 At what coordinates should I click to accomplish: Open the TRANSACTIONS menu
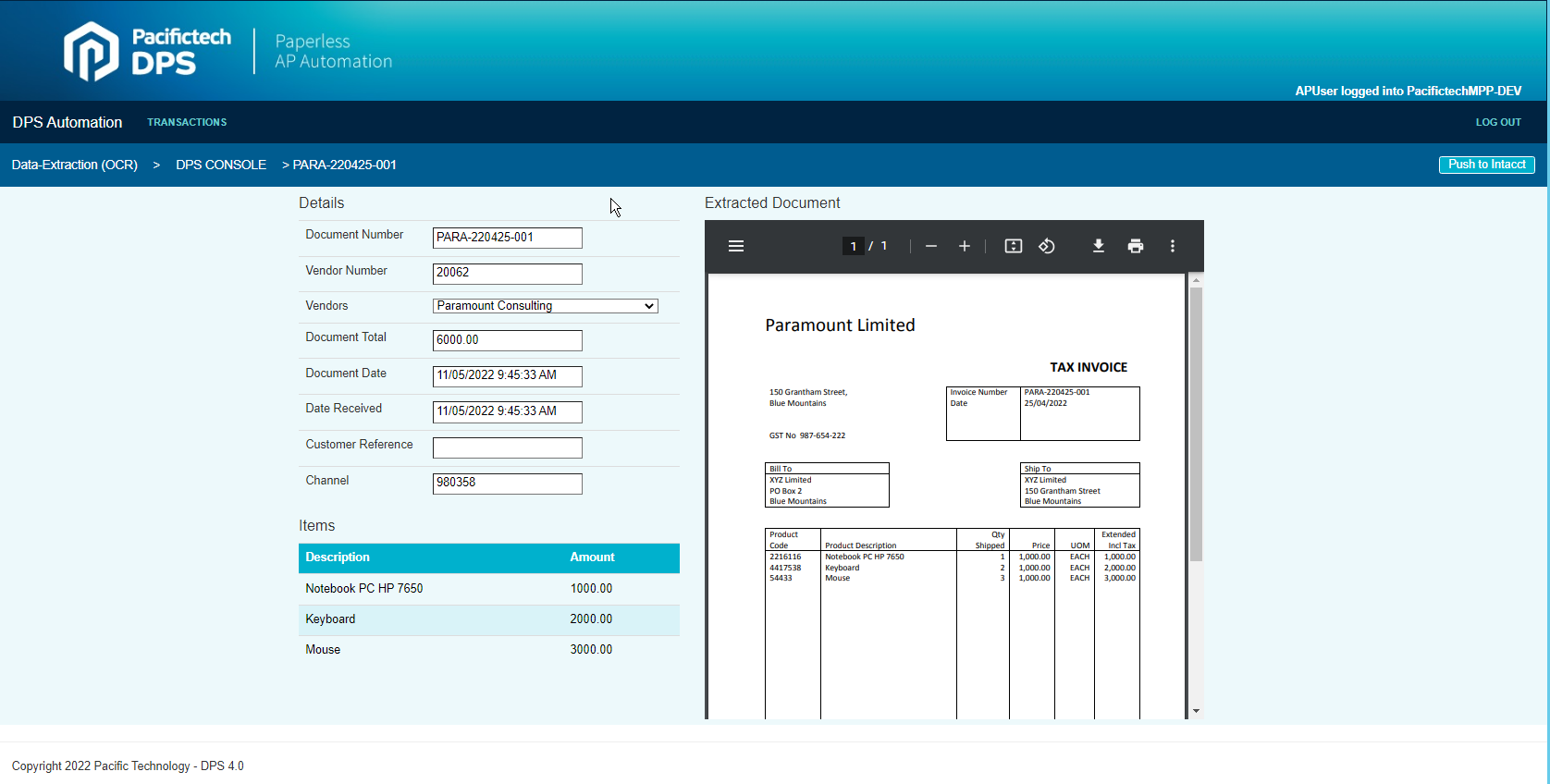[187, 122]
